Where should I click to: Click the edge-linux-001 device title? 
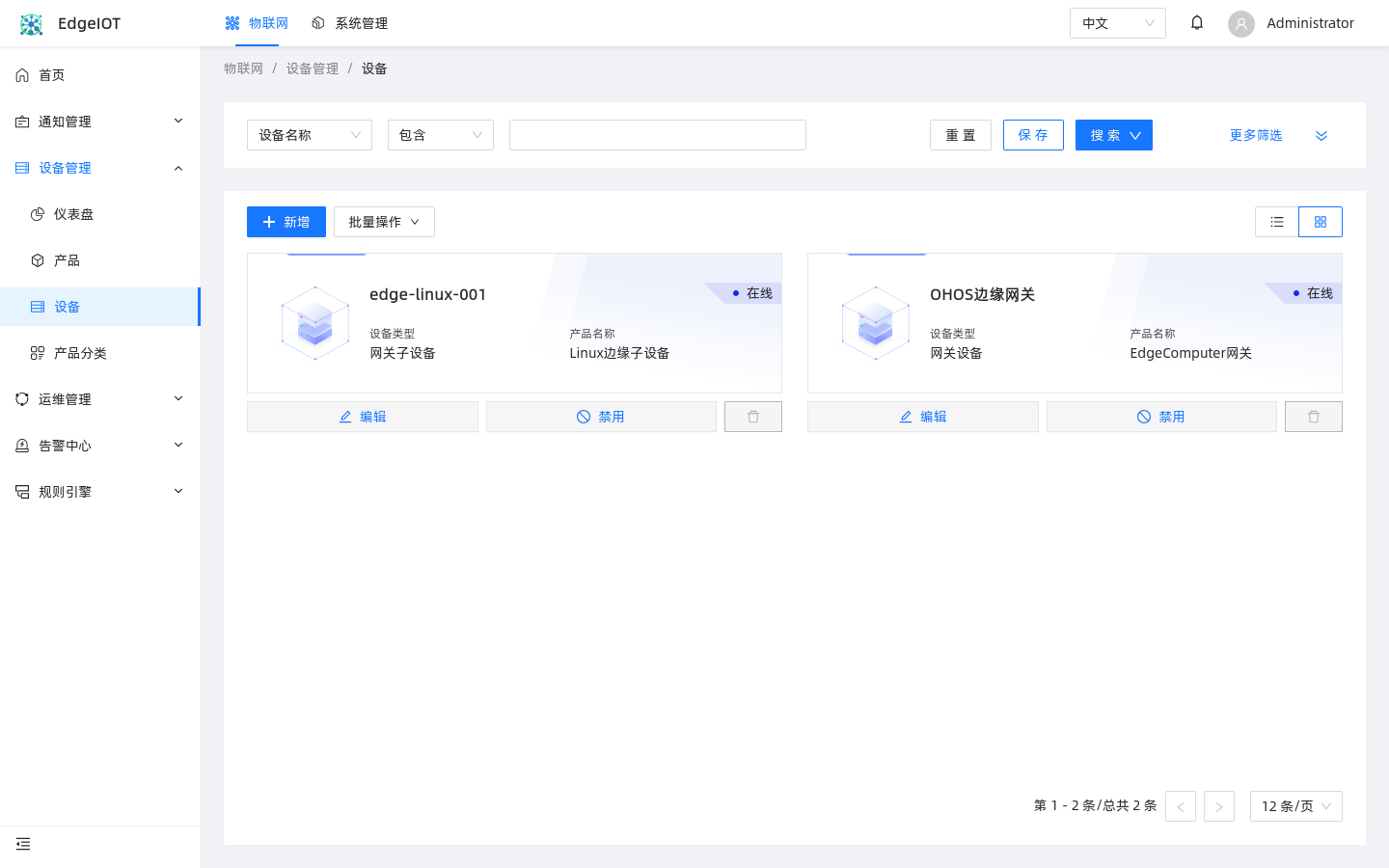pyautogui.click(x=427, y=294)
